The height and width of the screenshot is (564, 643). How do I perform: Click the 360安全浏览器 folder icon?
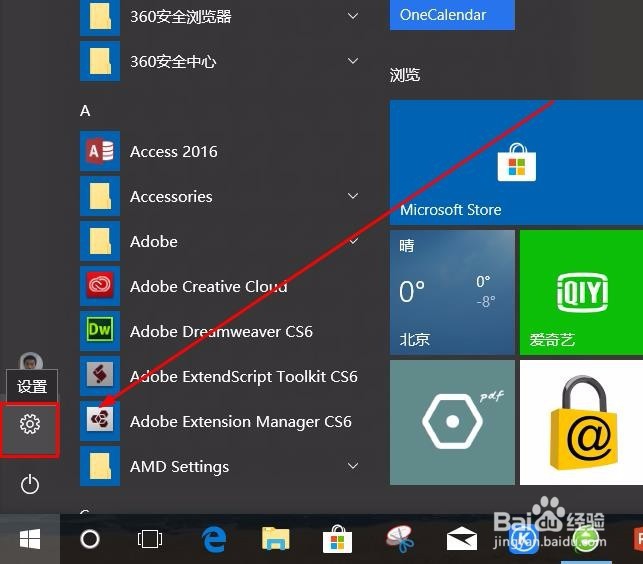(x=100, y=18)
